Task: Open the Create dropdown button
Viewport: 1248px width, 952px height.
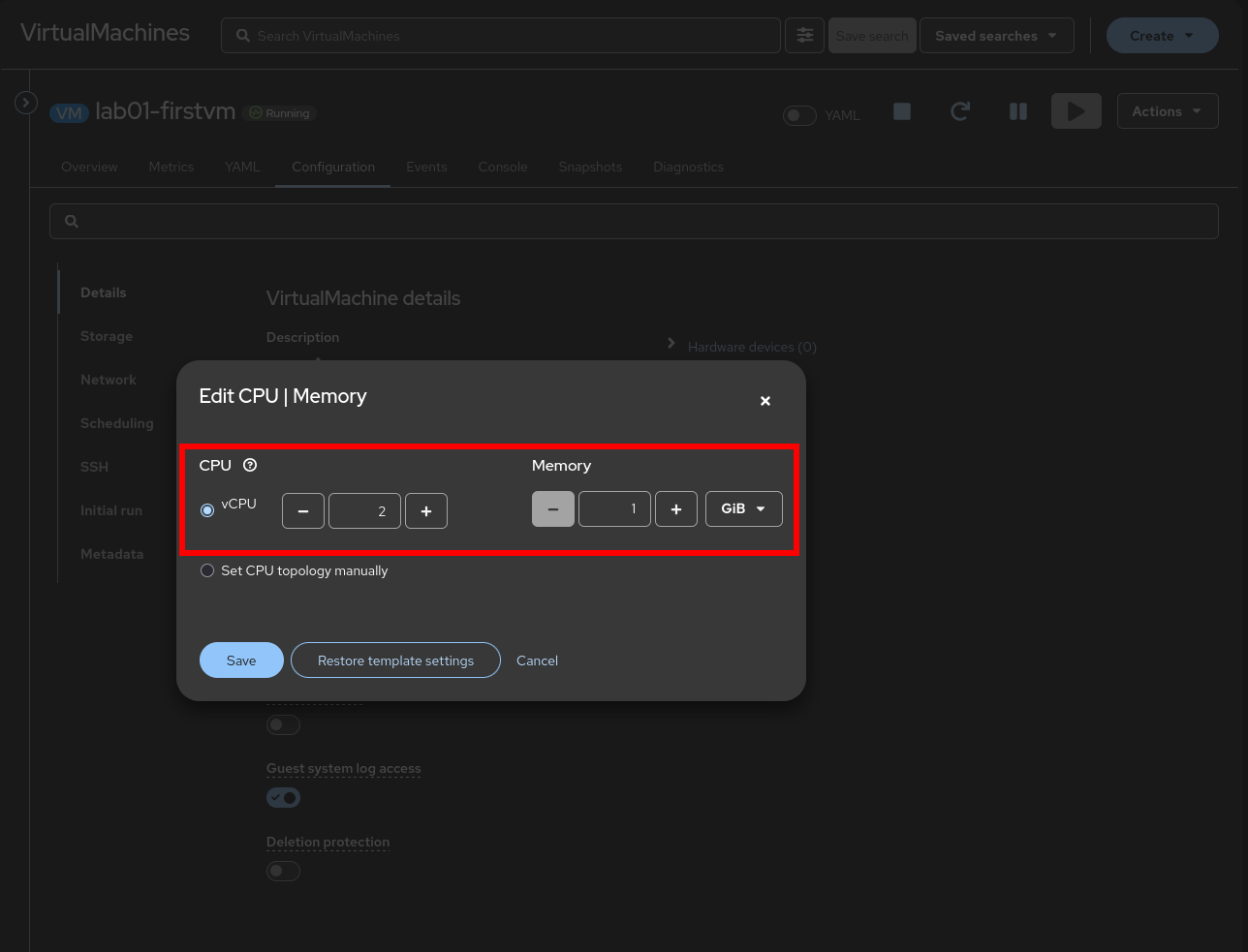Action: [x=1163, y=36]
